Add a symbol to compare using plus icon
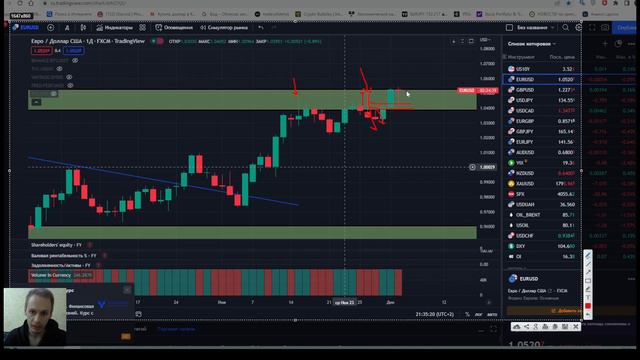This screenshot has width=640, height=360. (51, 28)
